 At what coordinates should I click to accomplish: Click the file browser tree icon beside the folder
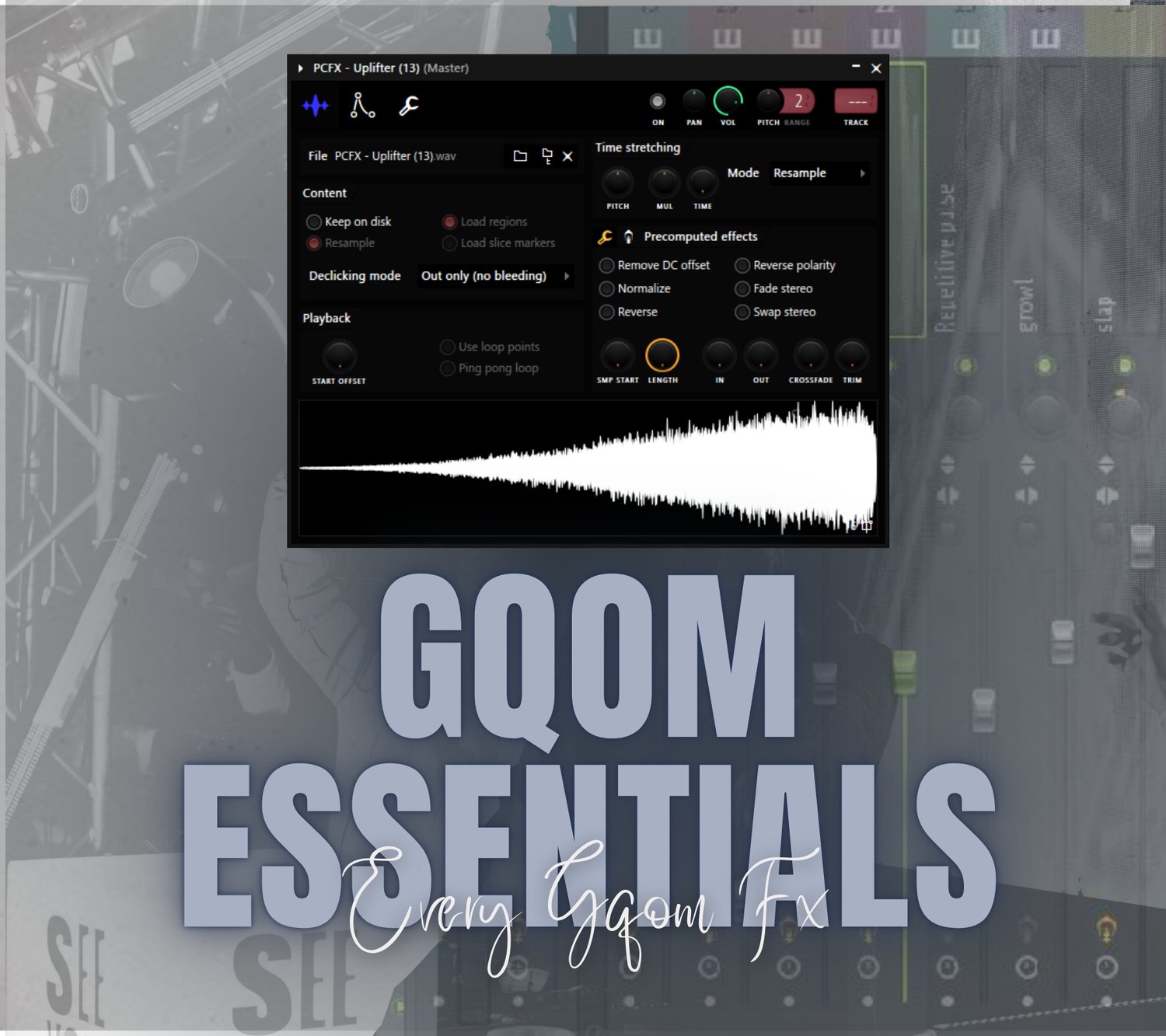pyautogui.click(x=547, y=156)
